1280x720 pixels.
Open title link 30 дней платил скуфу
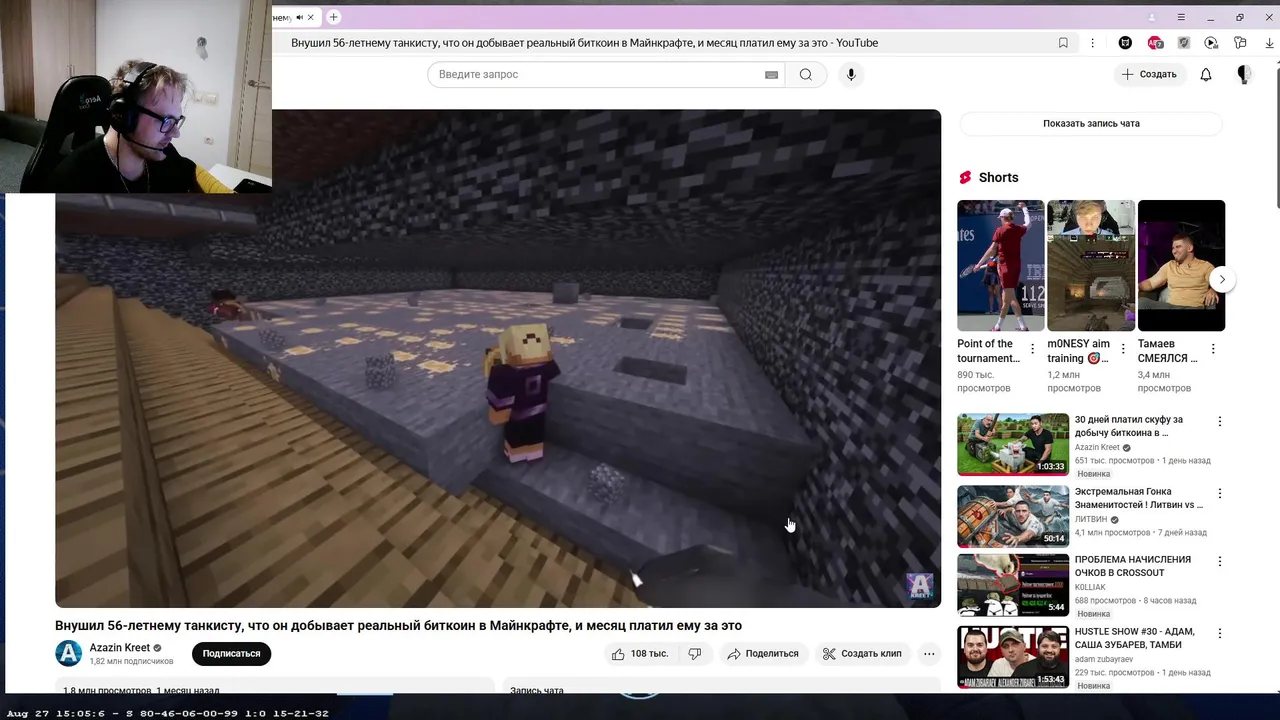point(1131,426)
